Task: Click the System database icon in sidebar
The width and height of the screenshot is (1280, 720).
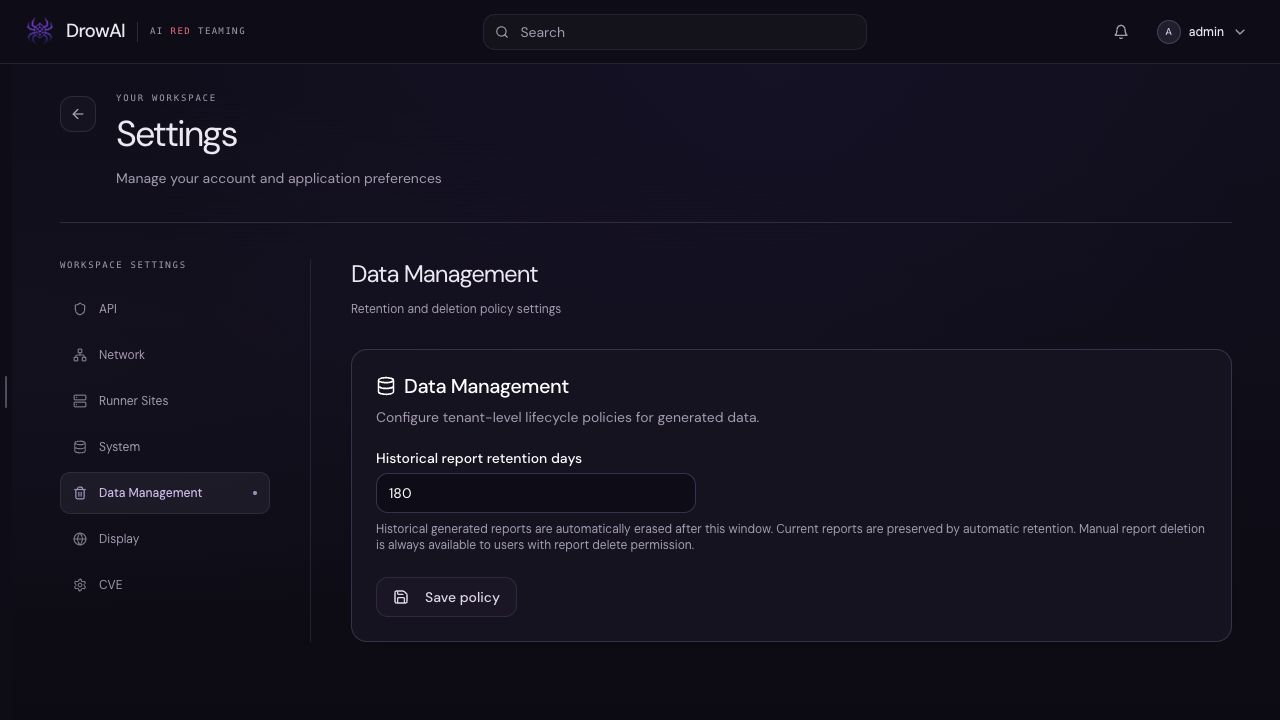Action: click(x=80, y=447)
